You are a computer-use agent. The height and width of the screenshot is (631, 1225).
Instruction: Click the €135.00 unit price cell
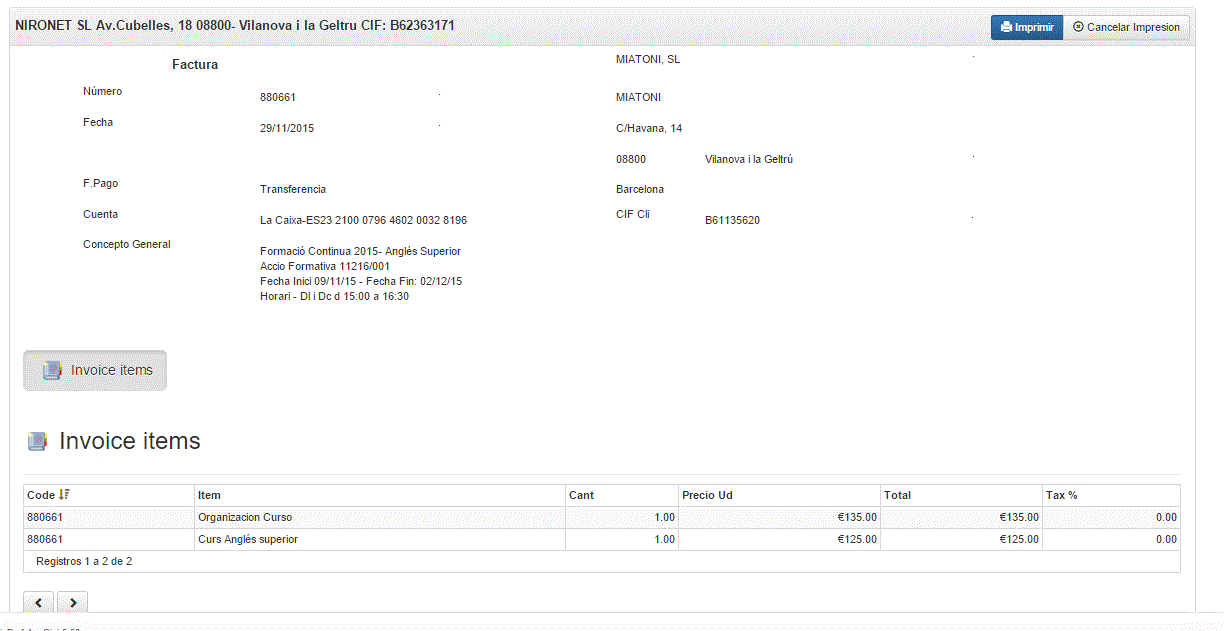pos(779,517)
